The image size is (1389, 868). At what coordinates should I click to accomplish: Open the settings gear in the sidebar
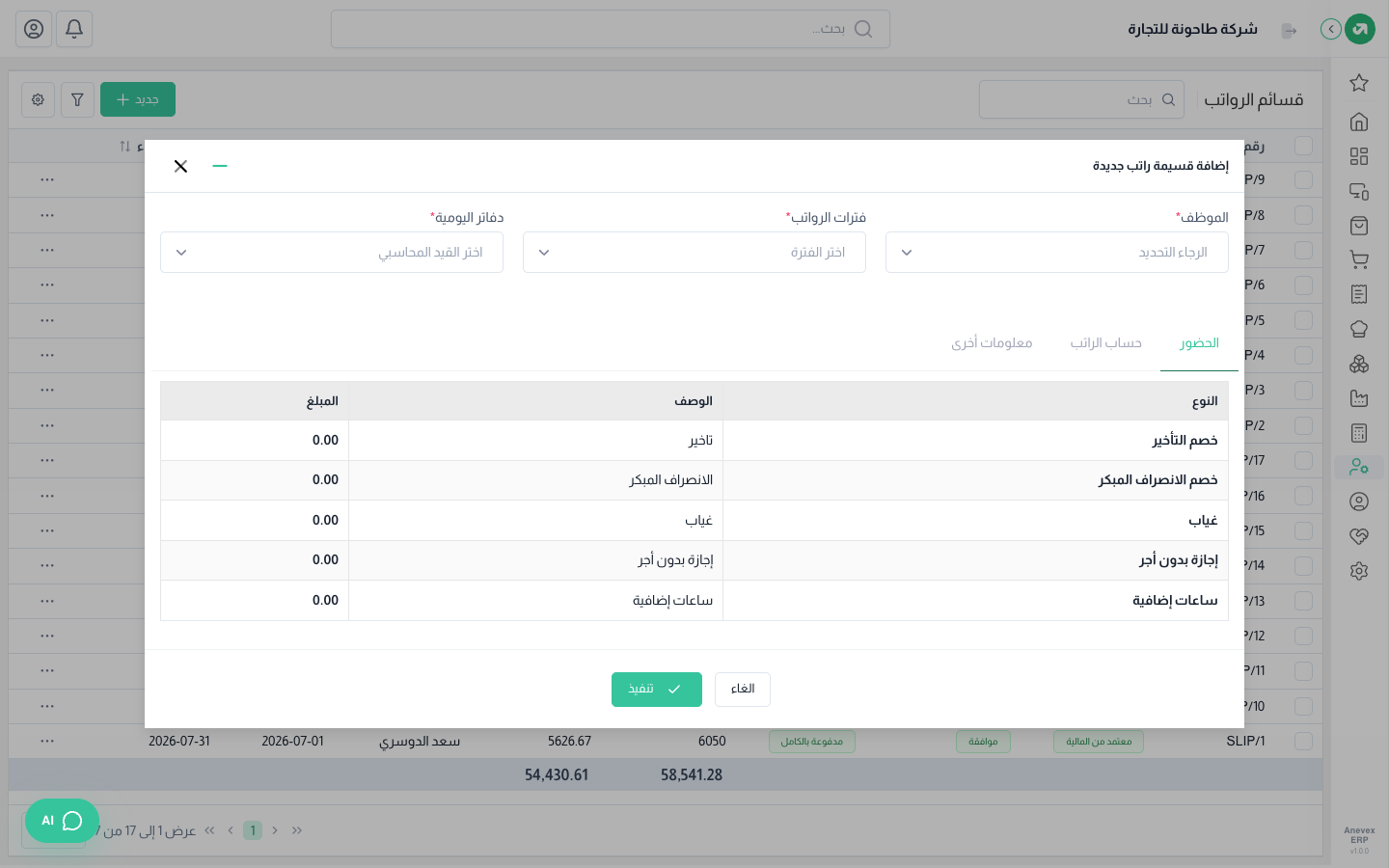[x=1359, y=571]
